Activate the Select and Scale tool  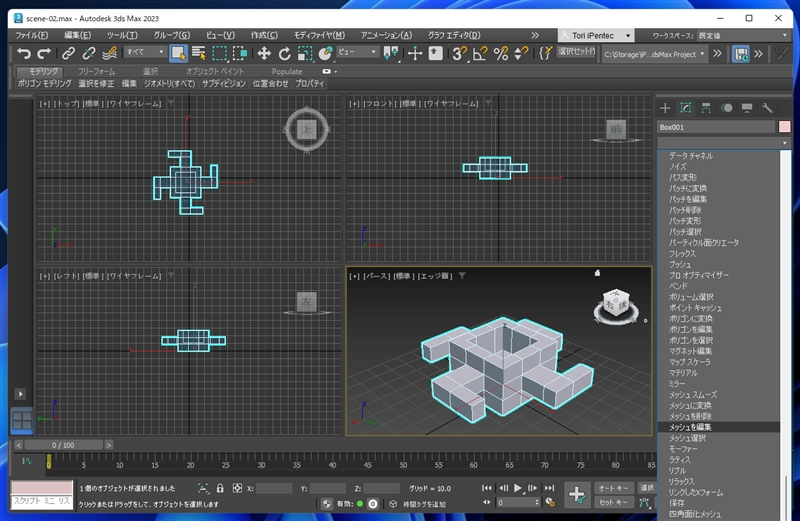pyautogui.click(x=305, y=53)
